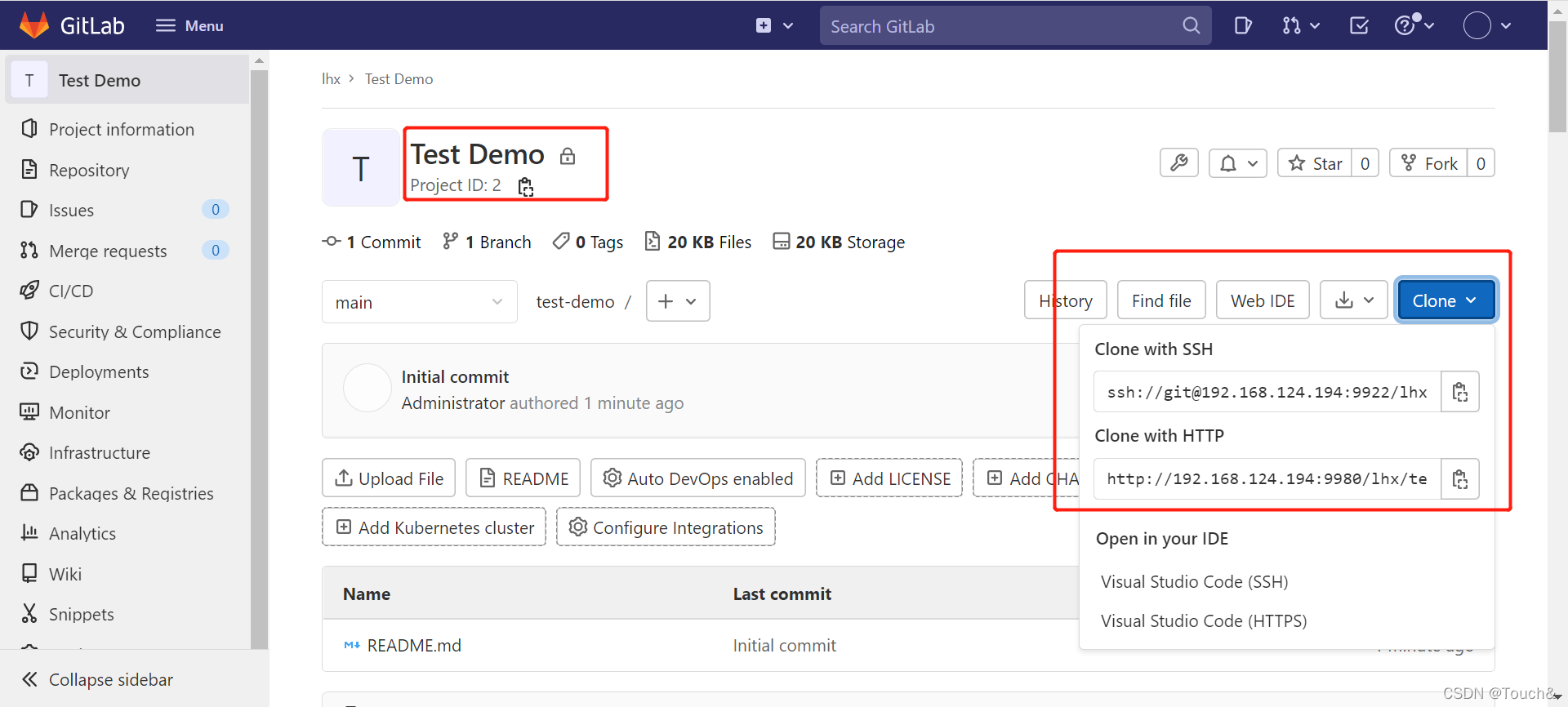Viewport: 1568px width, 707px height.
Task: Open Issues icon in top navbar
Action: coord(1243,25)
